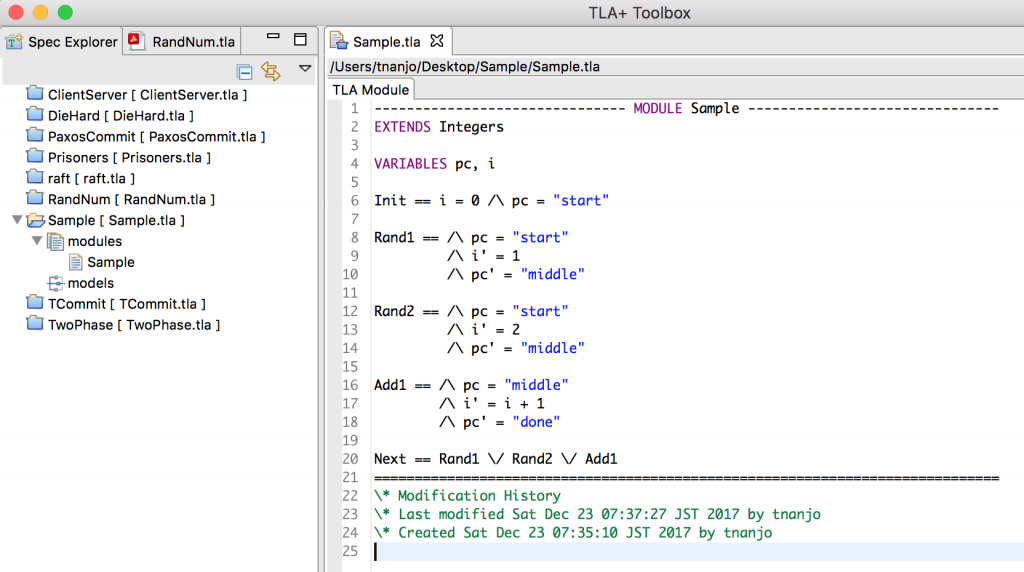Click the 'Last modified' comment line
Screen dimensions: 1024x572
[597, 514]
